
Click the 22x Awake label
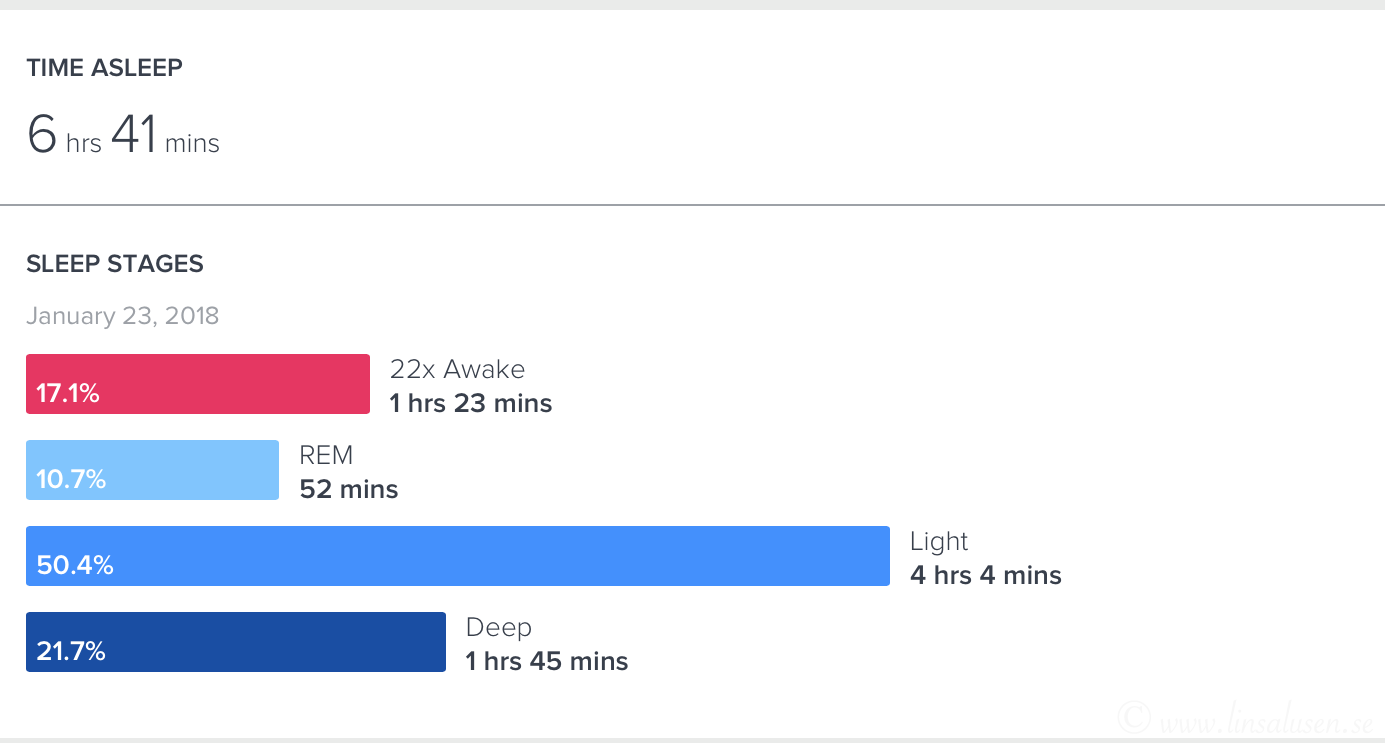pos(458,369)
